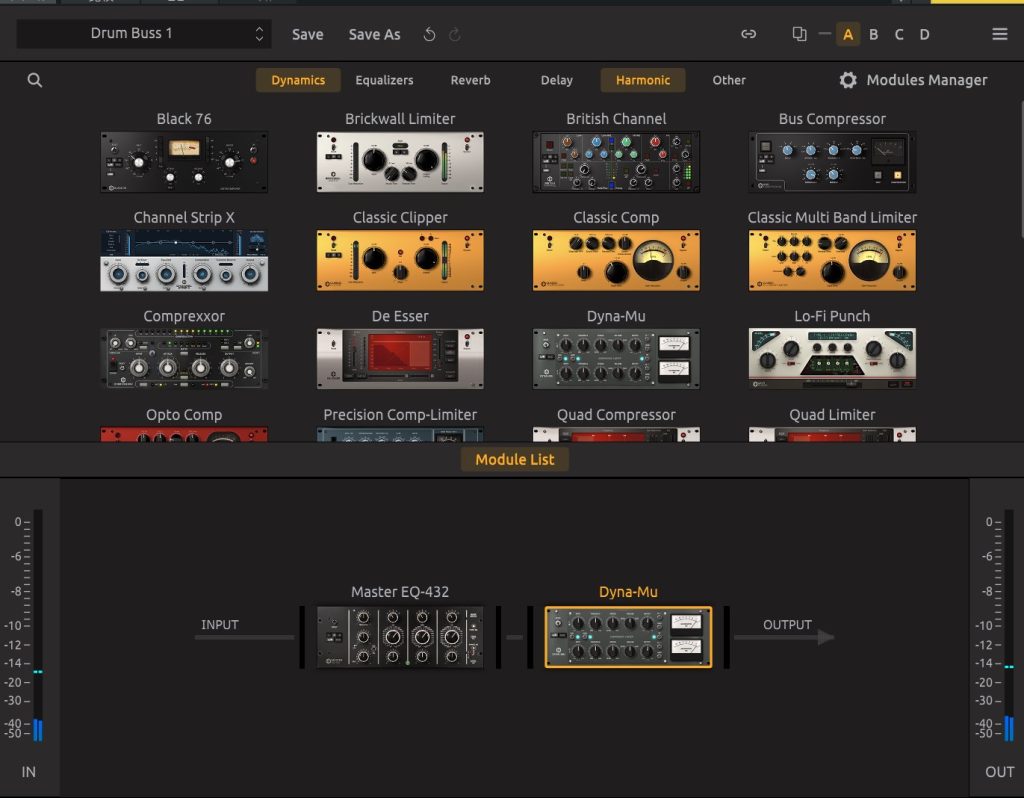
Task: Toggle the Harmonic category filter
Action: pyautogui.click(x=643, y=80)
